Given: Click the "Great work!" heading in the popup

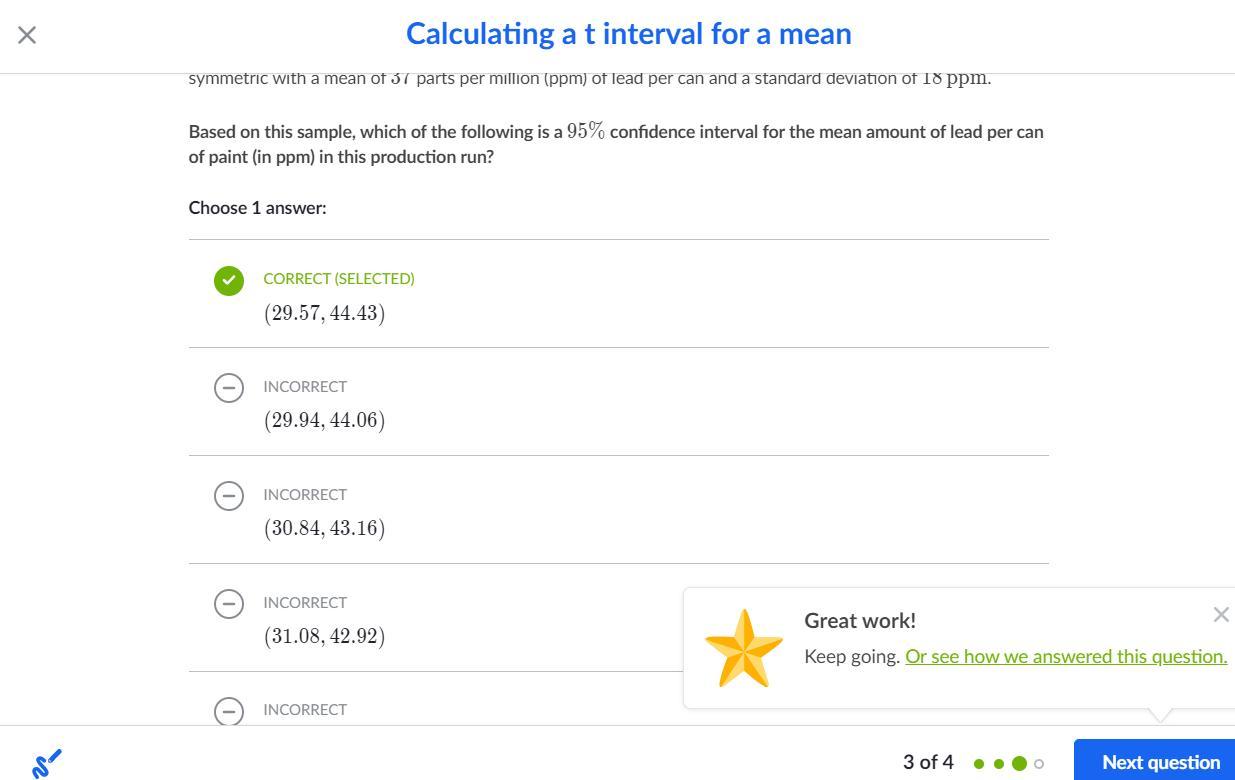Looking at the screenshot, I should click(860, 620).
